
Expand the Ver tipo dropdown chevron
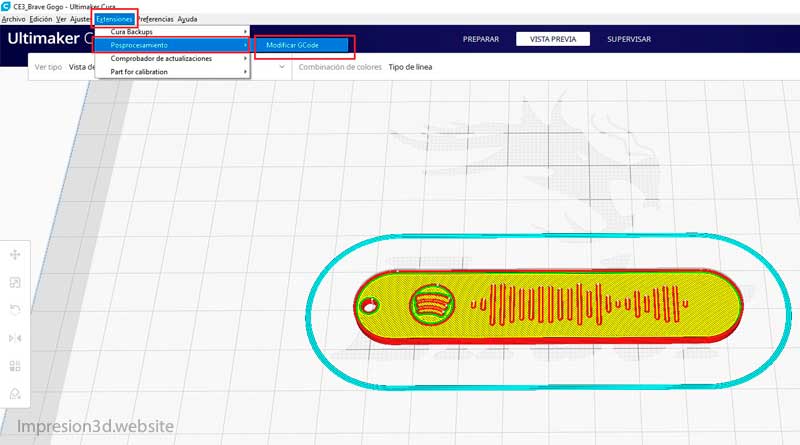[x=282, y=67]
